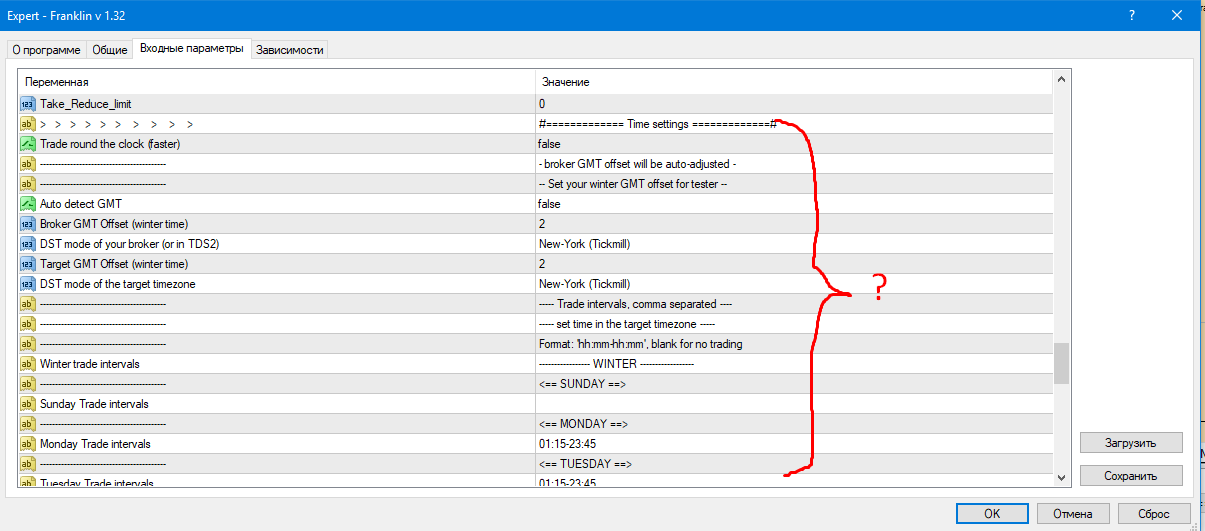This screenshot has width=1205, height=531.
Task: Select the <== MONDAY ==> value
Action: (584, 424)
